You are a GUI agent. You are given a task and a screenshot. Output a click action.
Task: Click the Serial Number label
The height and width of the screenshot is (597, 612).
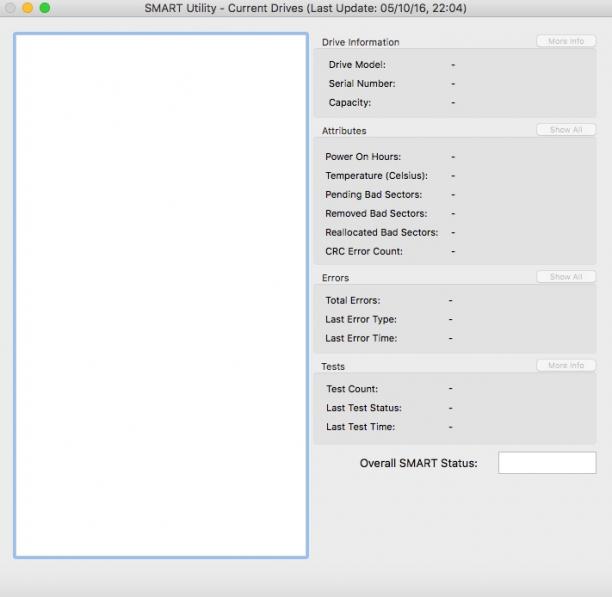tap(362, 84)
